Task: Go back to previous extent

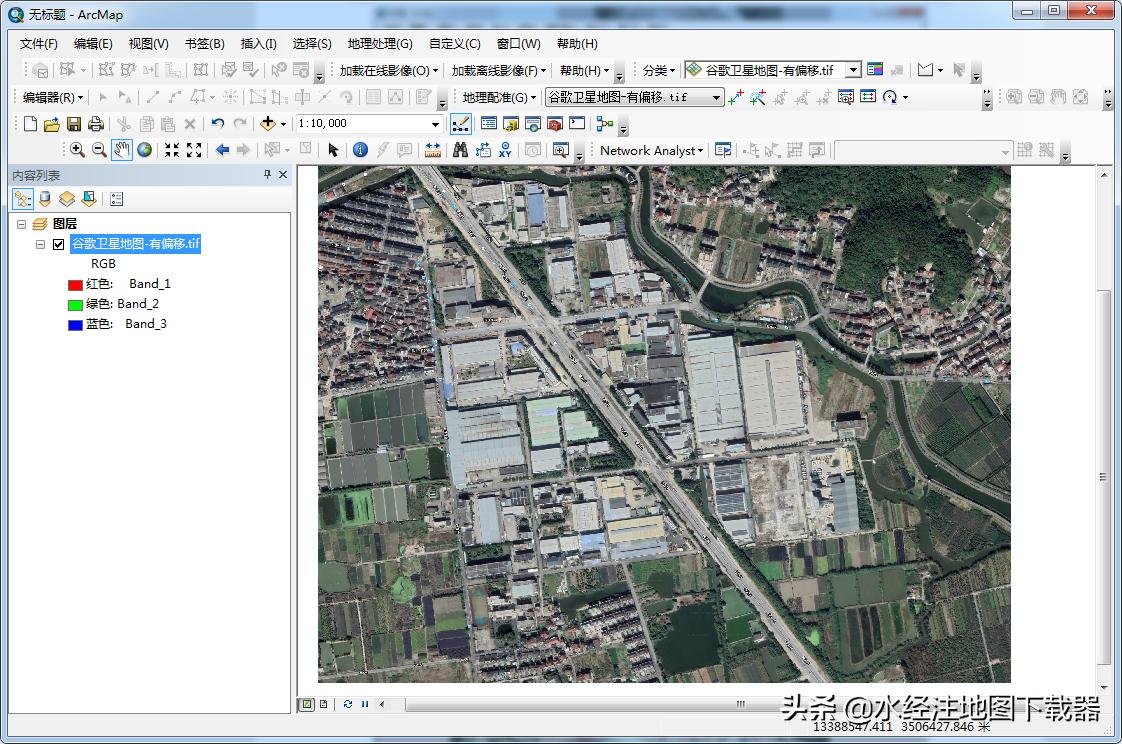Action: click(x=222, y=150)
